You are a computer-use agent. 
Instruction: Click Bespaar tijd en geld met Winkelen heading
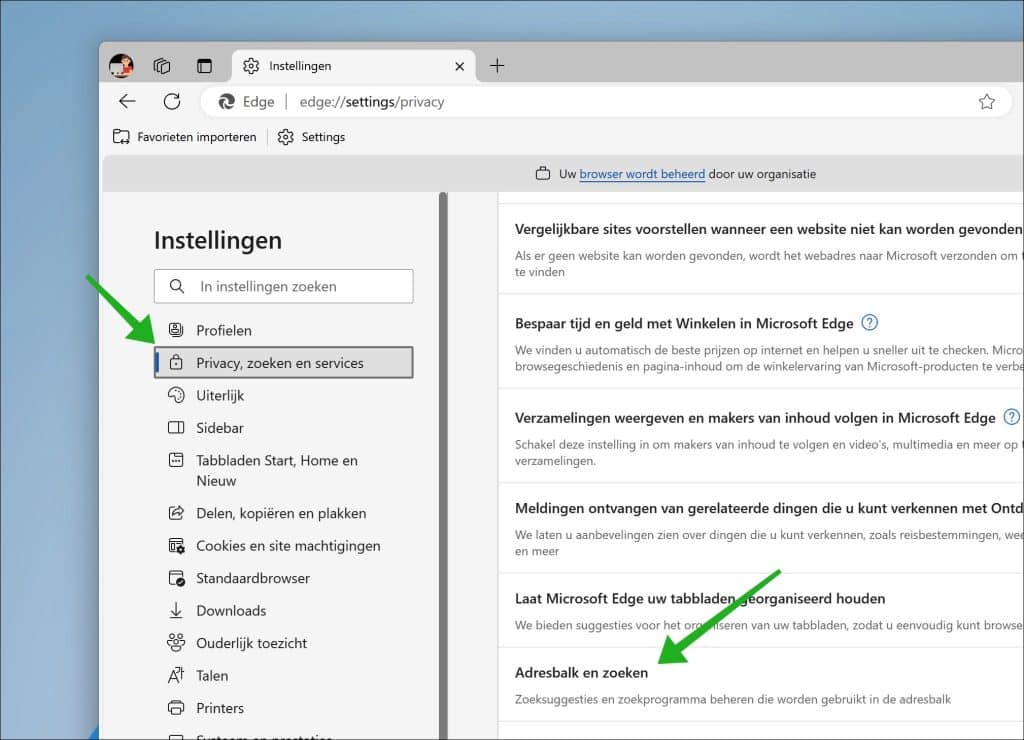coord(684,324)
